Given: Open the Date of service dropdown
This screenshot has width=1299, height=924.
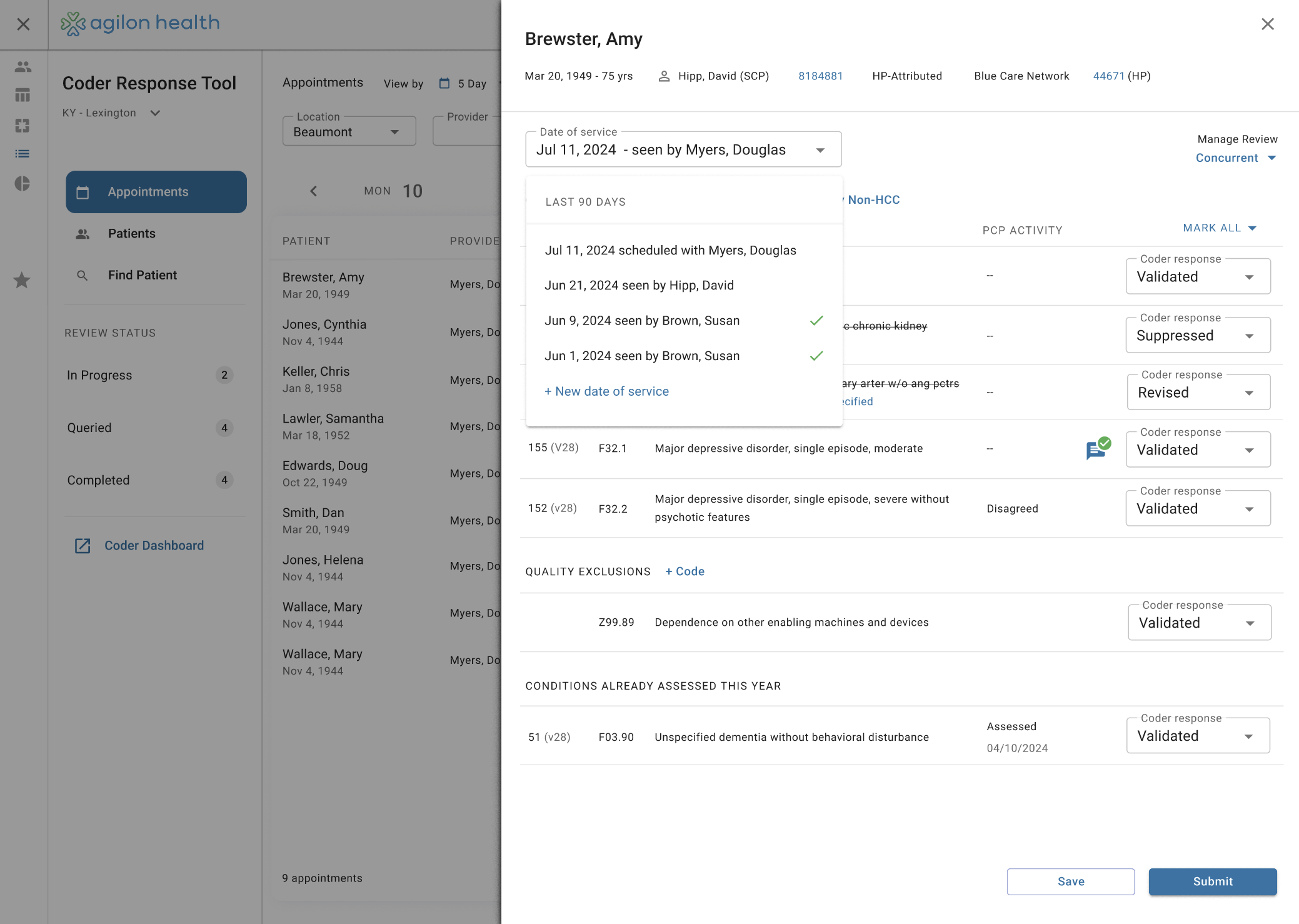Looking at the screenshot, I should coord(683,149).
